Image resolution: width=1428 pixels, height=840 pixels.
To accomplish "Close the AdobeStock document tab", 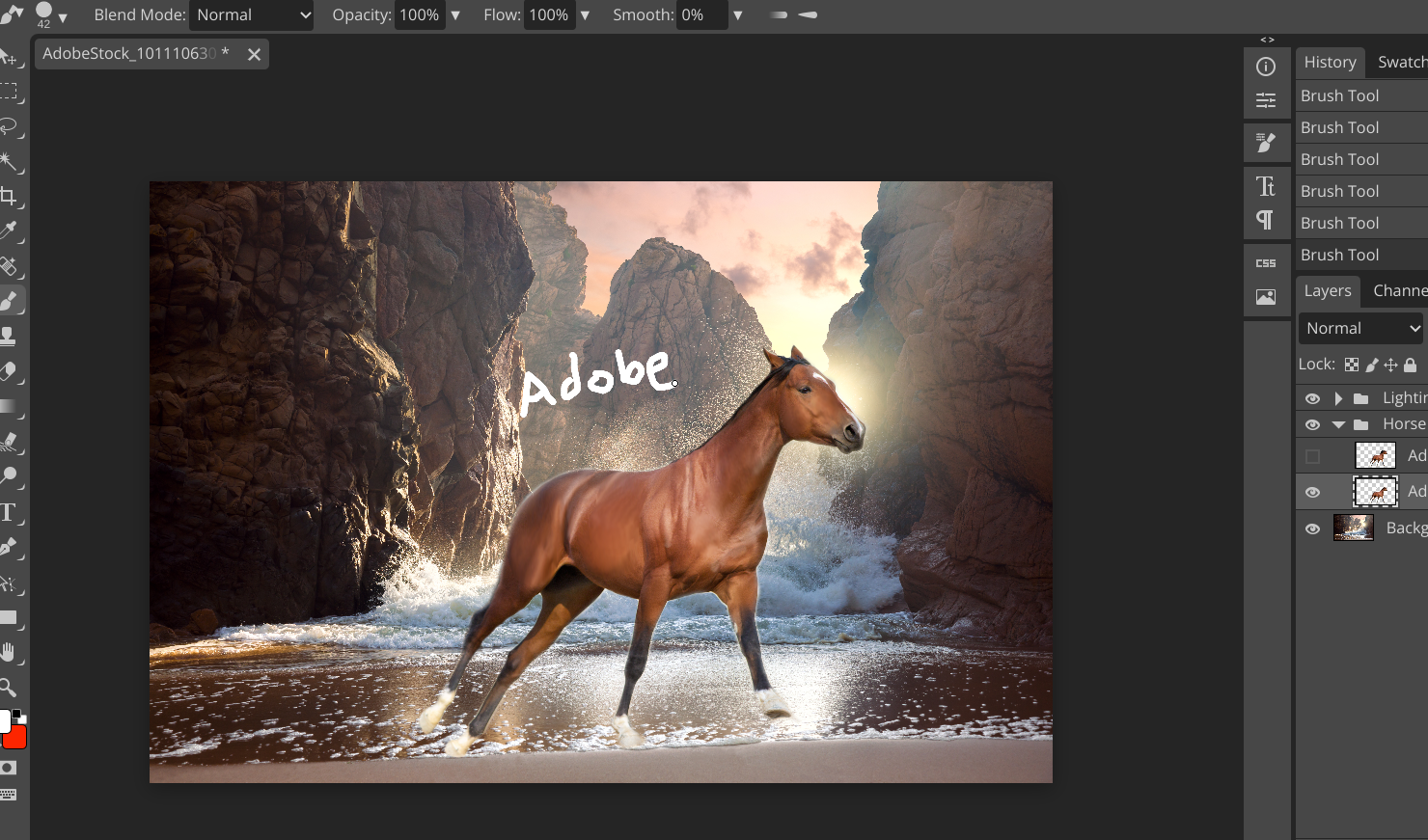I will (254, 55).
